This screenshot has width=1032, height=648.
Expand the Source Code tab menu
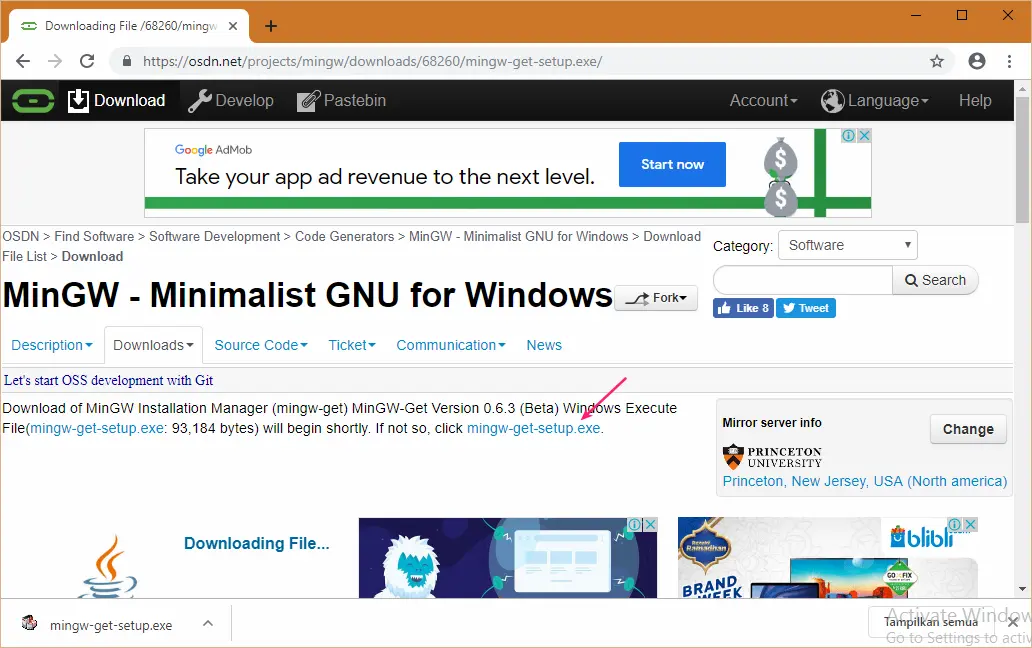pos(261,345)
